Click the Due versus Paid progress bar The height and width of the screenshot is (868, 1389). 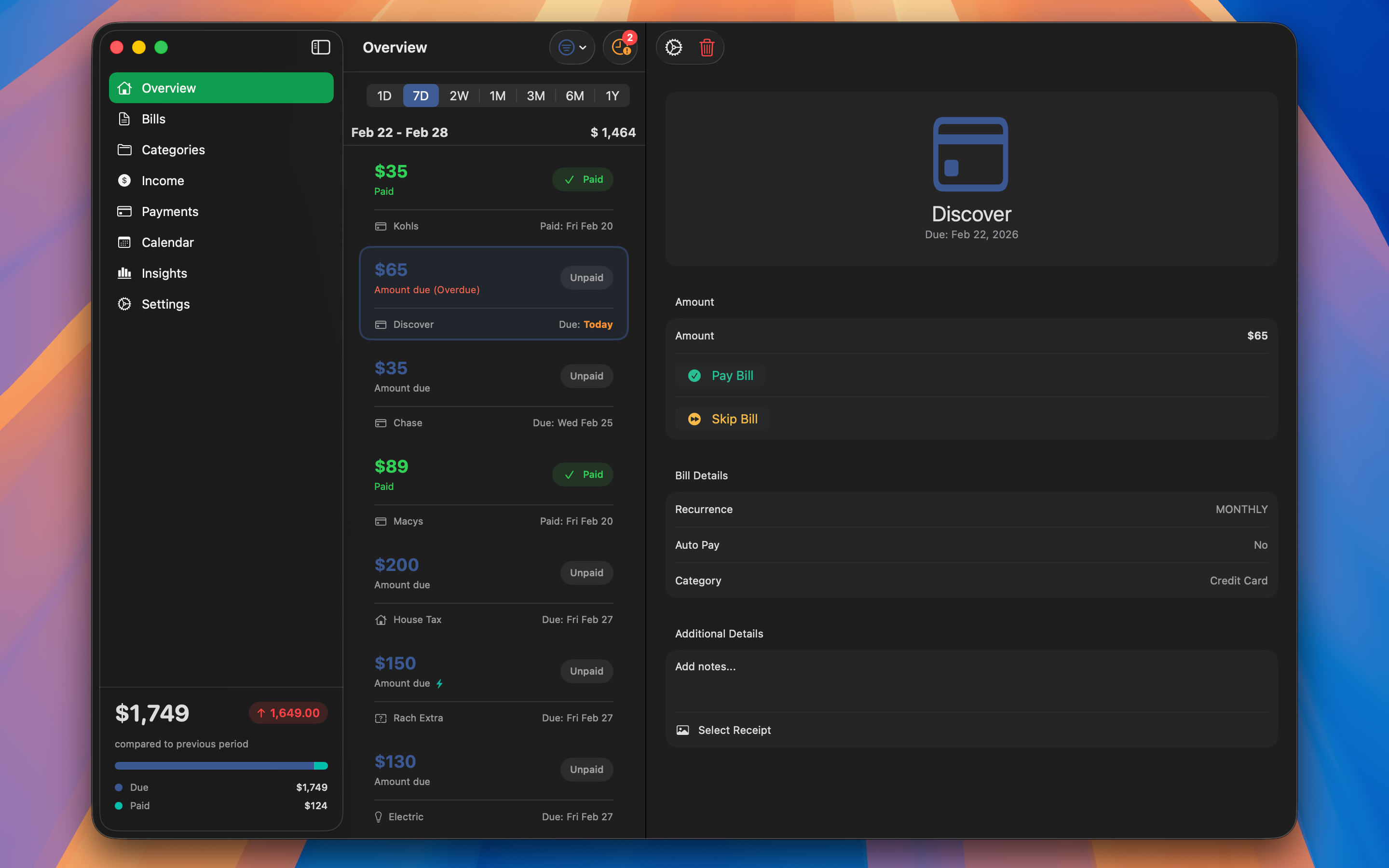tap(221, 766)
